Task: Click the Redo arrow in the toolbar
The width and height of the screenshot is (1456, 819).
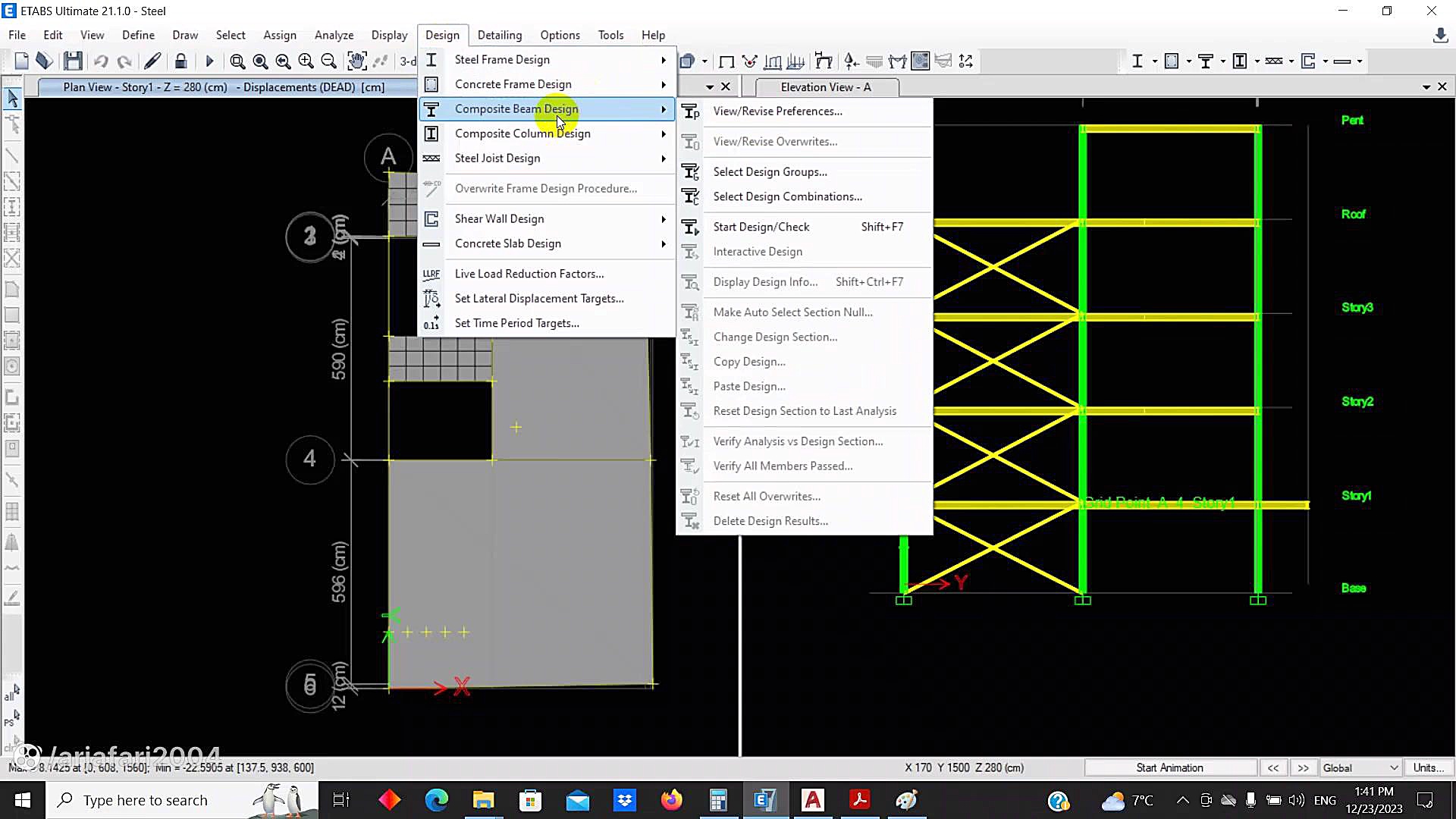Action: point(125,61)
